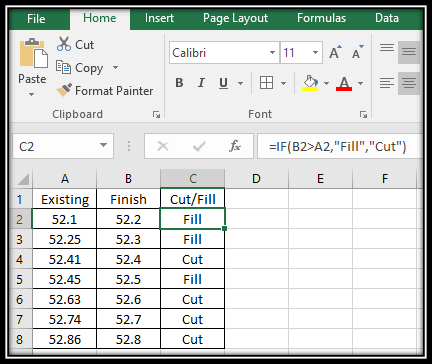Select column C header
432x364 pixels.
(193, 179)
